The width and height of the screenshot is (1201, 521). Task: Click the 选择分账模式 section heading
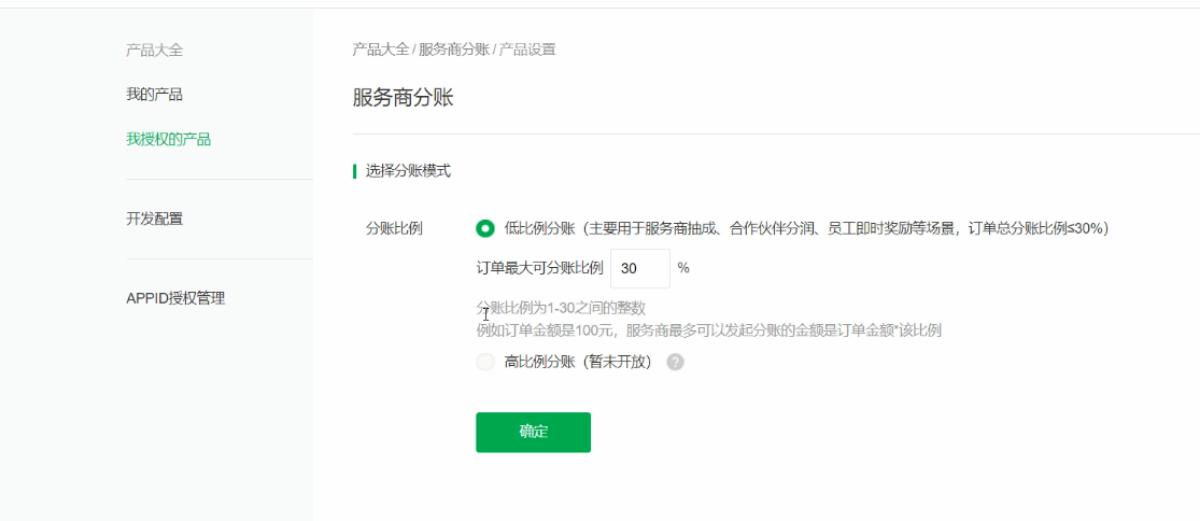pyautogui.click(x=408, y=171)
